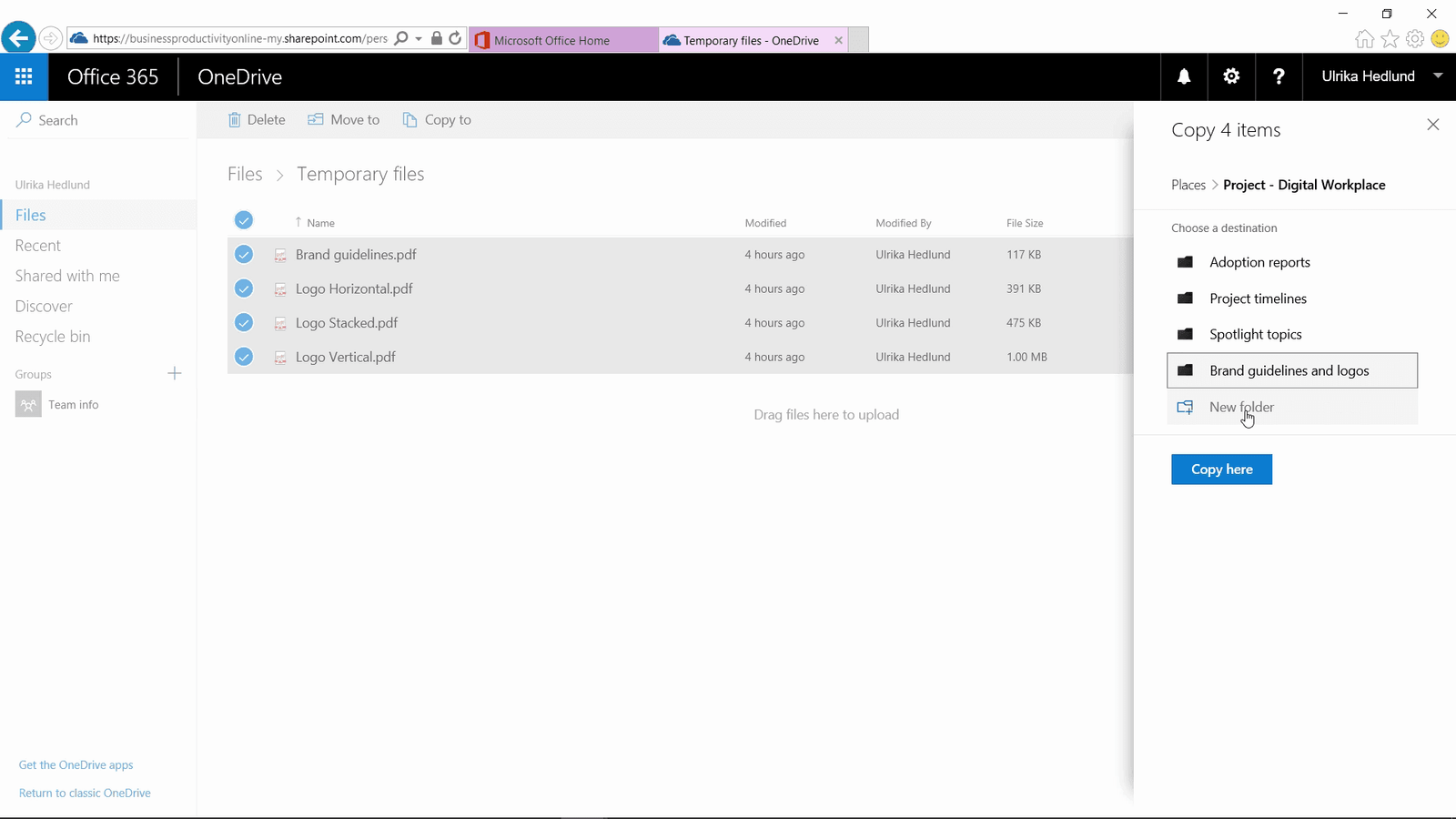1456x819 pixels.
Task: Open the Move to panel
Action: 343,119
